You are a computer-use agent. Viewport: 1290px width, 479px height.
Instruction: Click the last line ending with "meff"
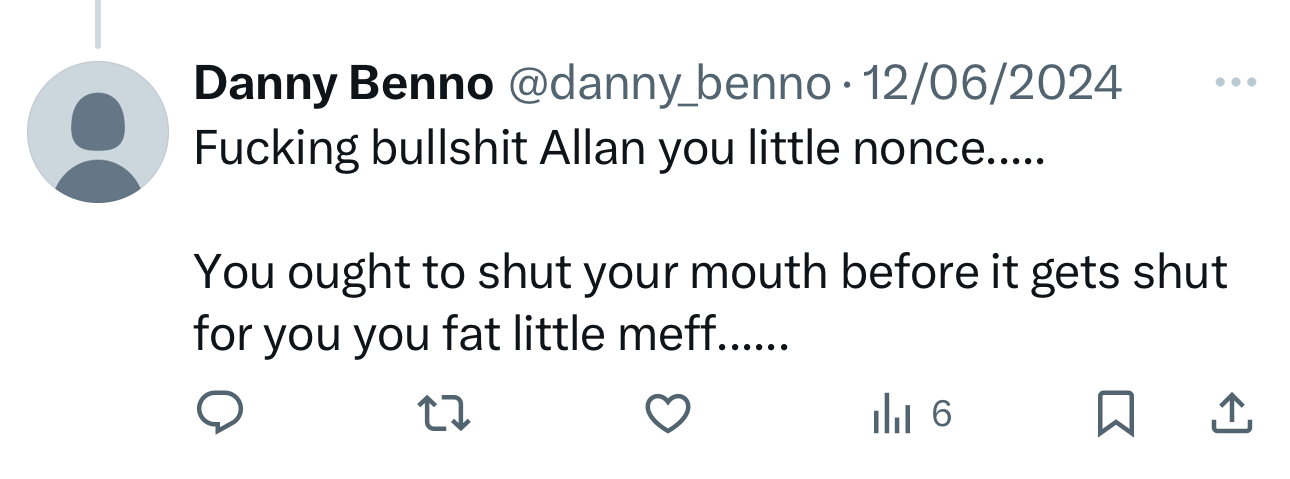point(491,335)
